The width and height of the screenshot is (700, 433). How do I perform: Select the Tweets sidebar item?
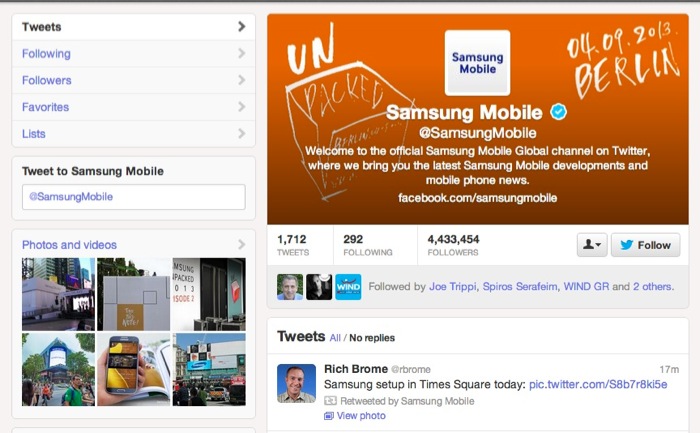coord(133,27)
